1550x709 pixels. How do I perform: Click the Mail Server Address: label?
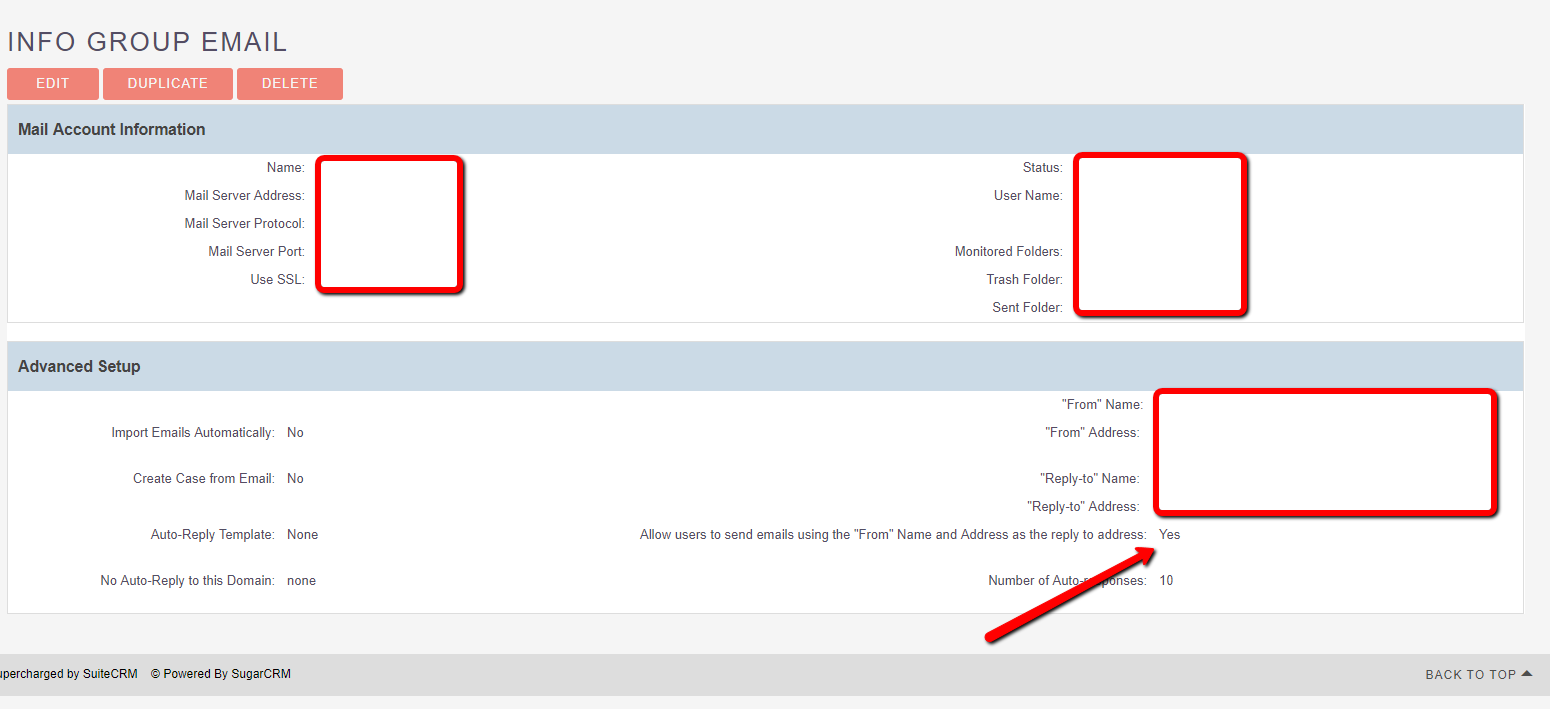[x=245, y=196]
